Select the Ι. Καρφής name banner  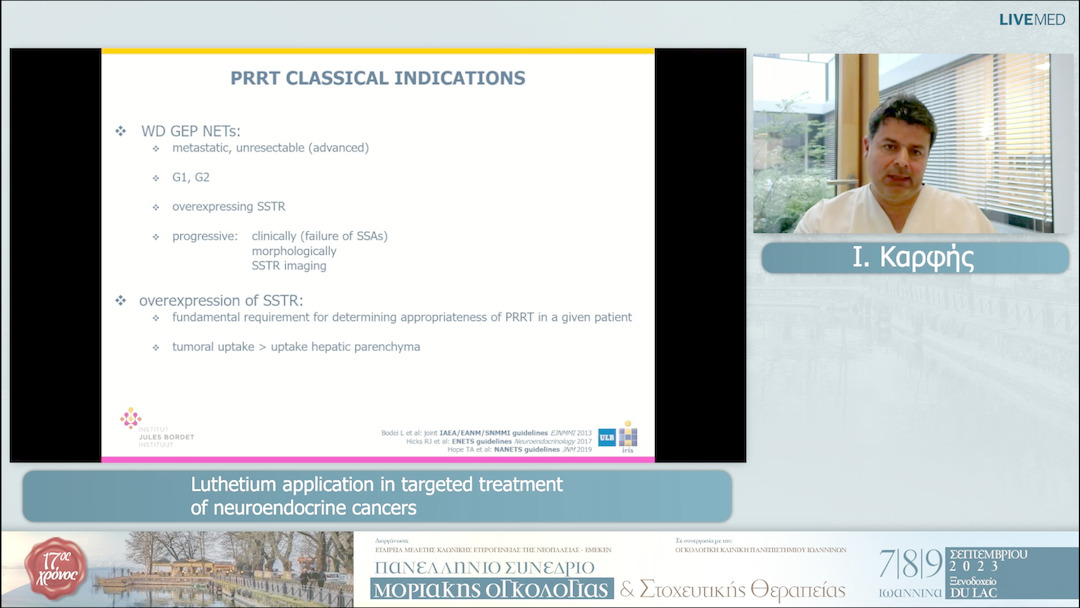(x=913, y=256)
